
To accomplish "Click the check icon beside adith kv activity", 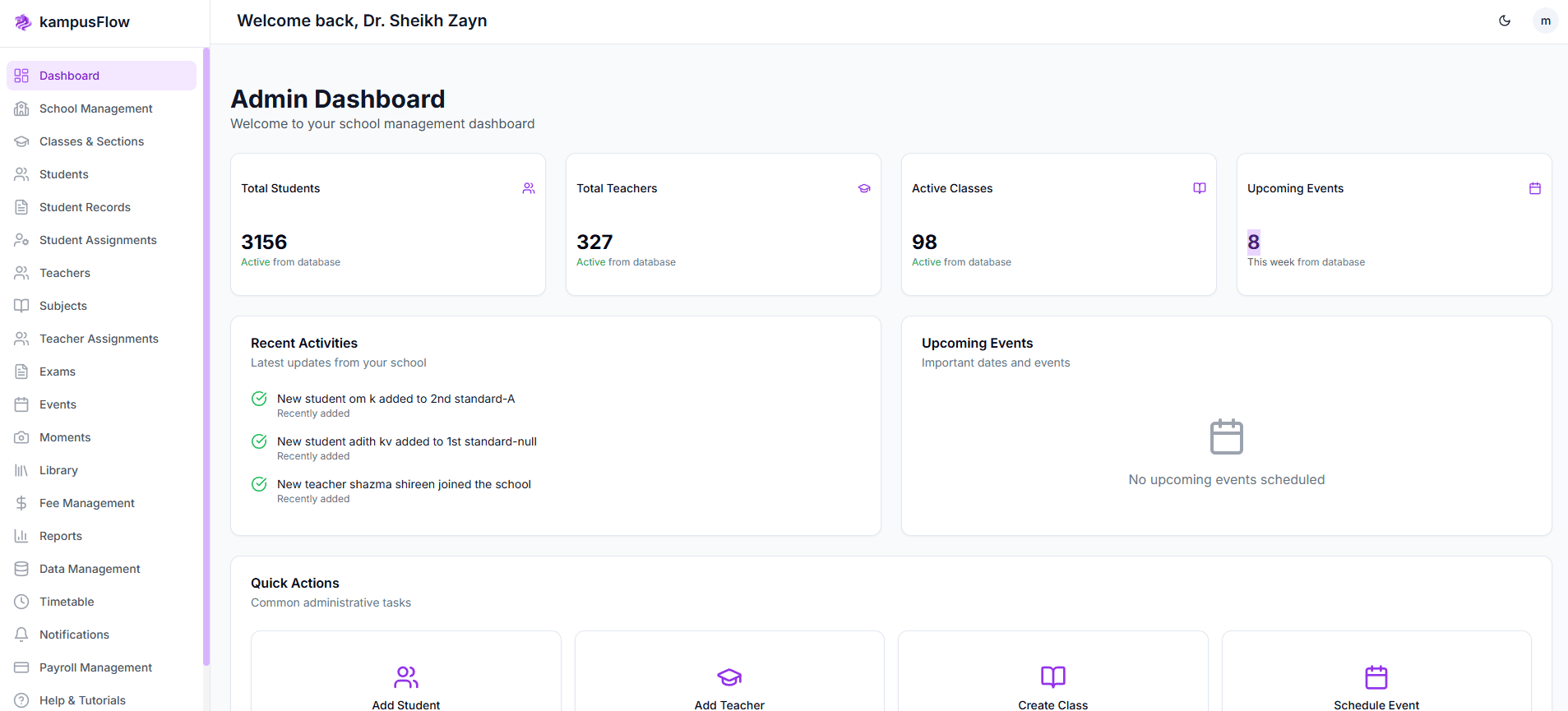I will 259,441.
